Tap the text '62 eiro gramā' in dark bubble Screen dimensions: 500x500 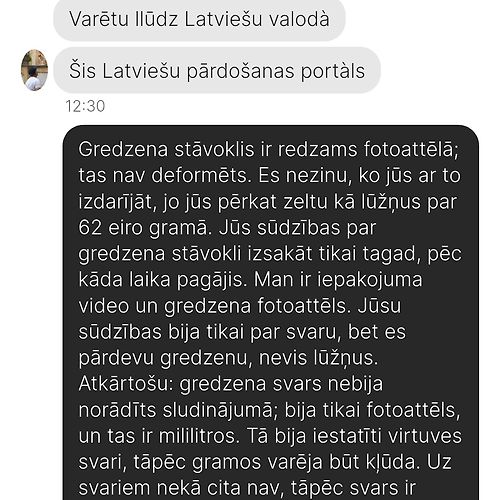(143, 228)
